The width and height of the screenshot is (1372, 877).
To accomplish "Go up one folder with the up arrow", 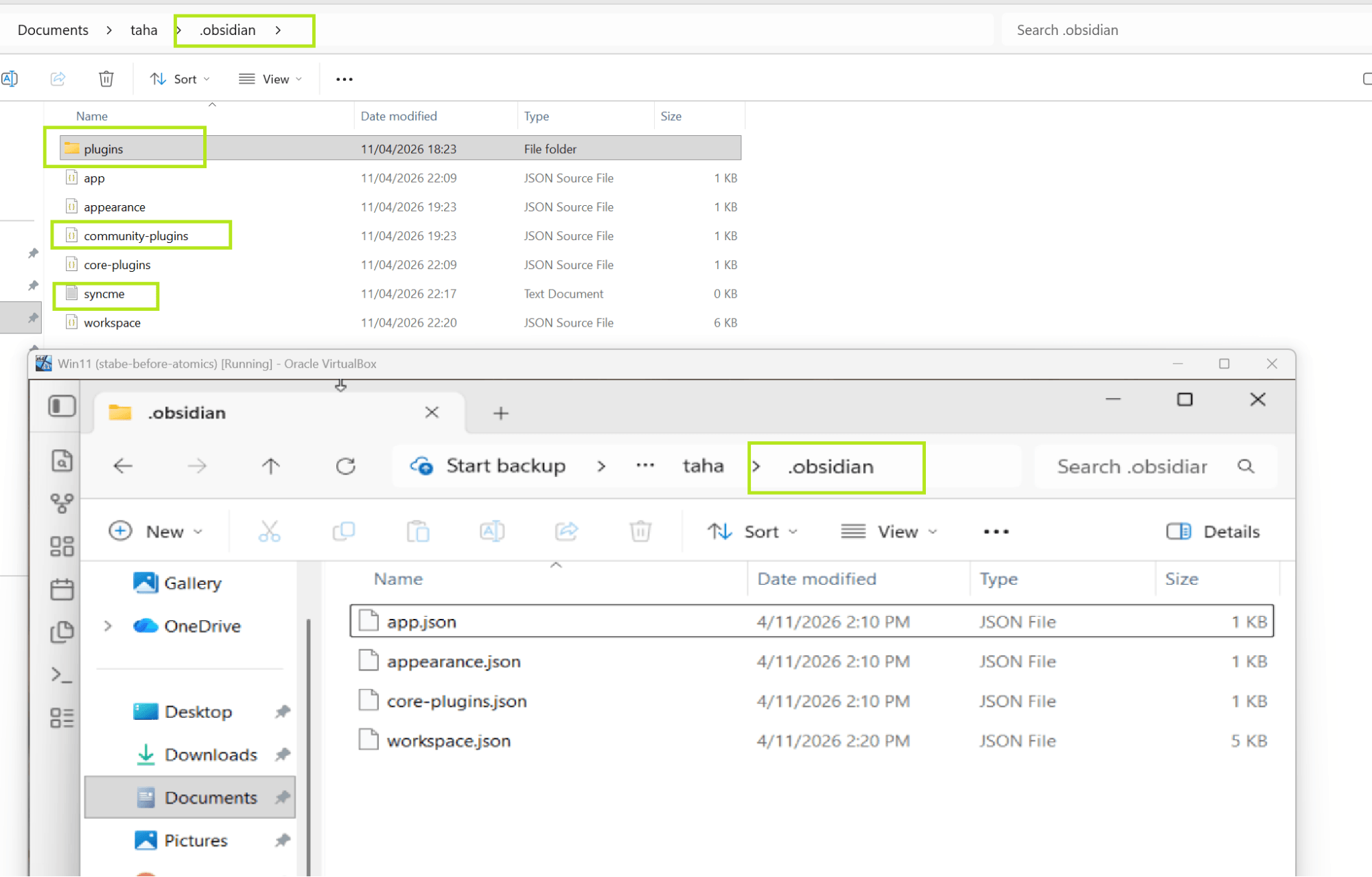I will click(270, 466).
